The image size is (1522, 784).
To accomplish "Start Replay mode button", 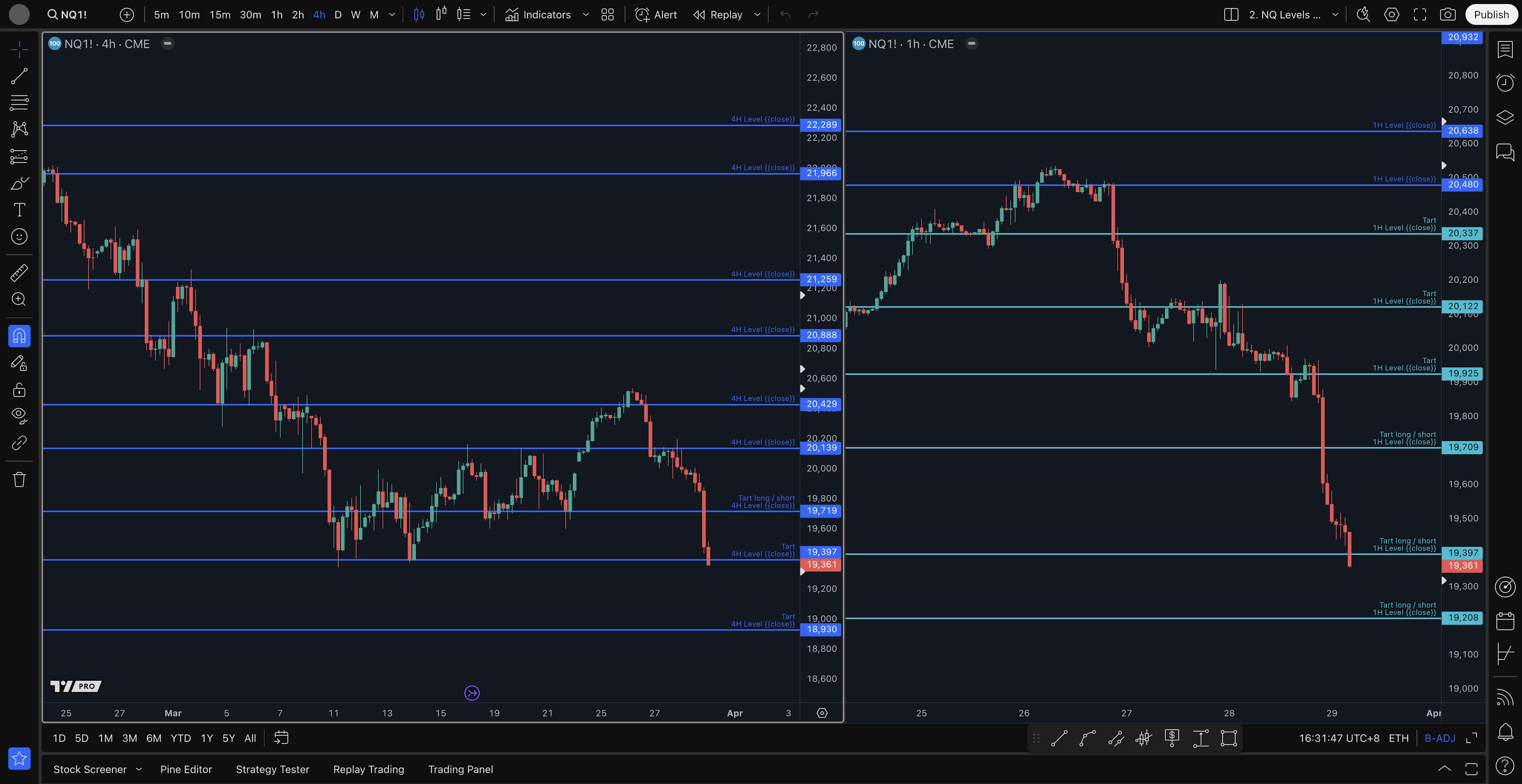I will [x=718, y=15].
